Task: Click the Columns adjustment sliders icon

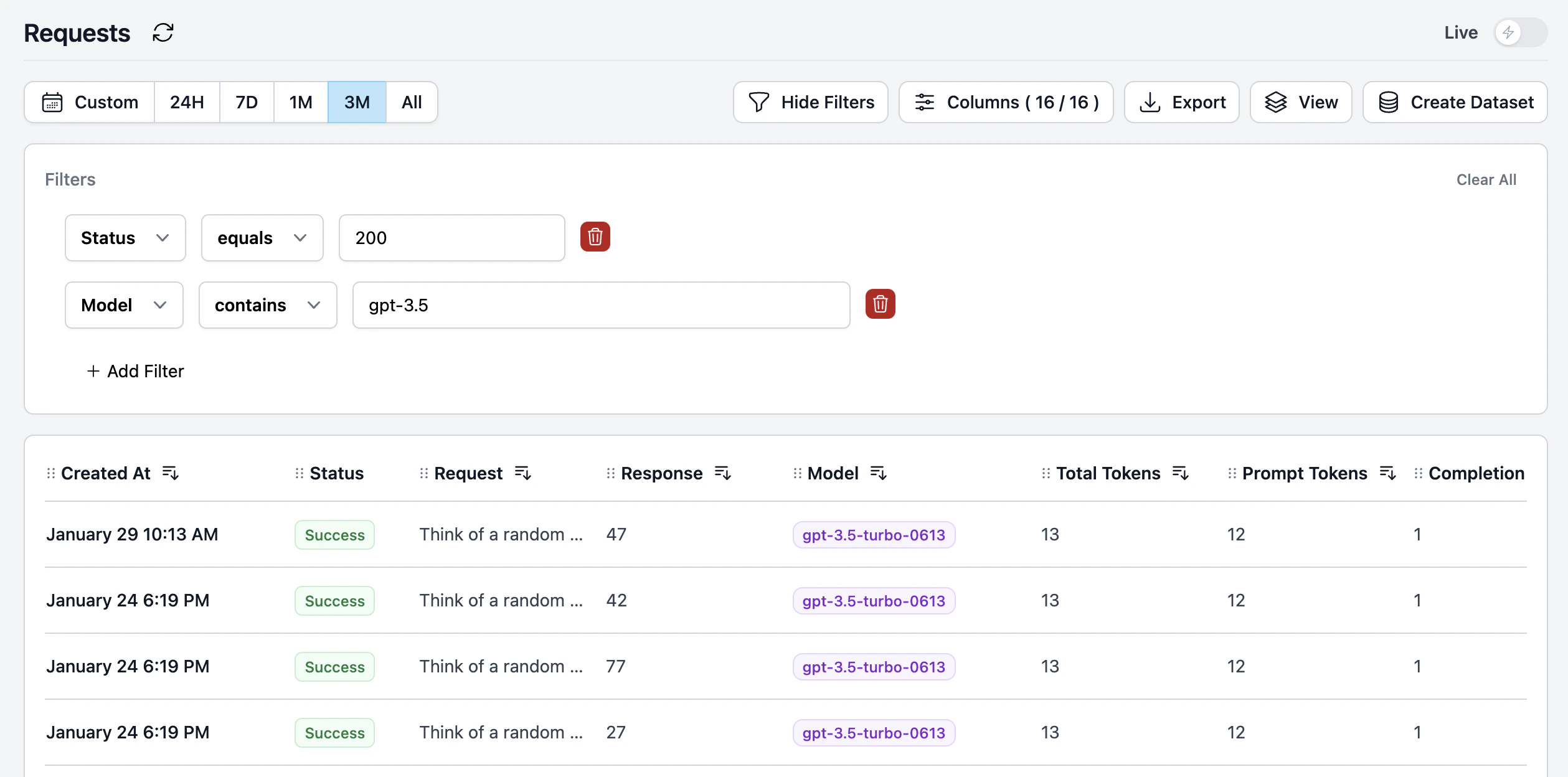Action: [924, 101]
